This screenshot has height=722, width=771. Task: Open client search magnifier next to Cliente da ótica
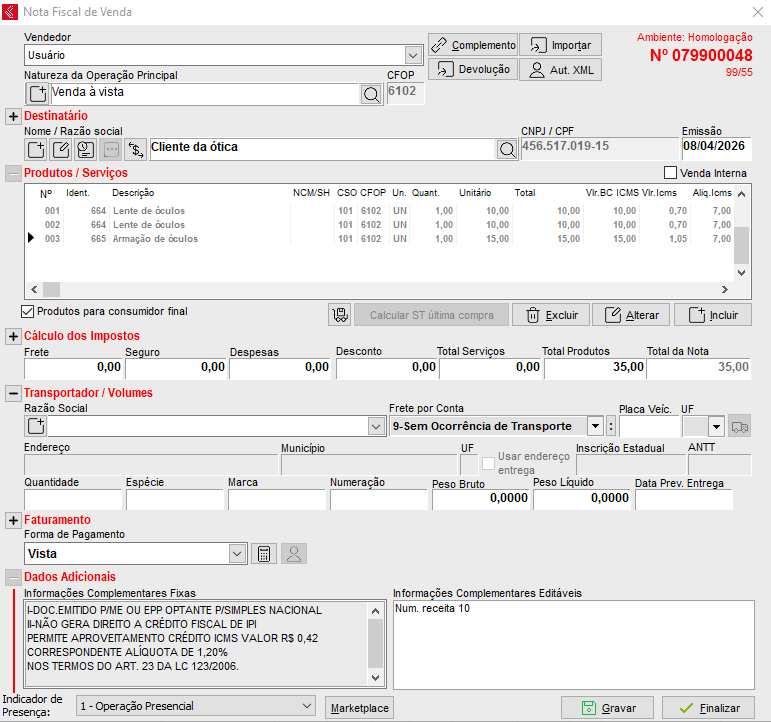coord(508,150)
